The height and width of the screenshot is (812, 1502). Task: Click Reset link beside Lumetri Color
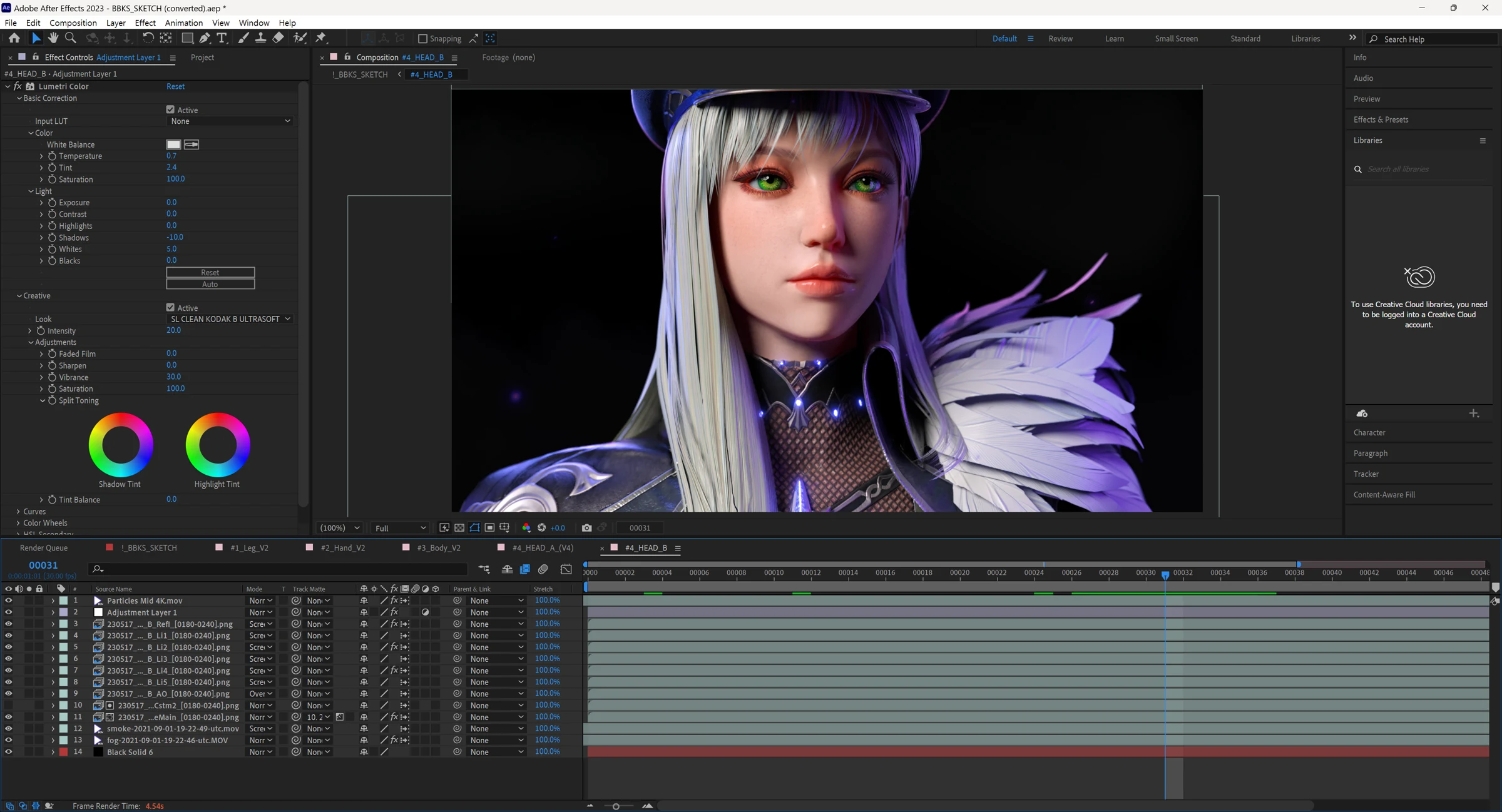click(175, 86)
